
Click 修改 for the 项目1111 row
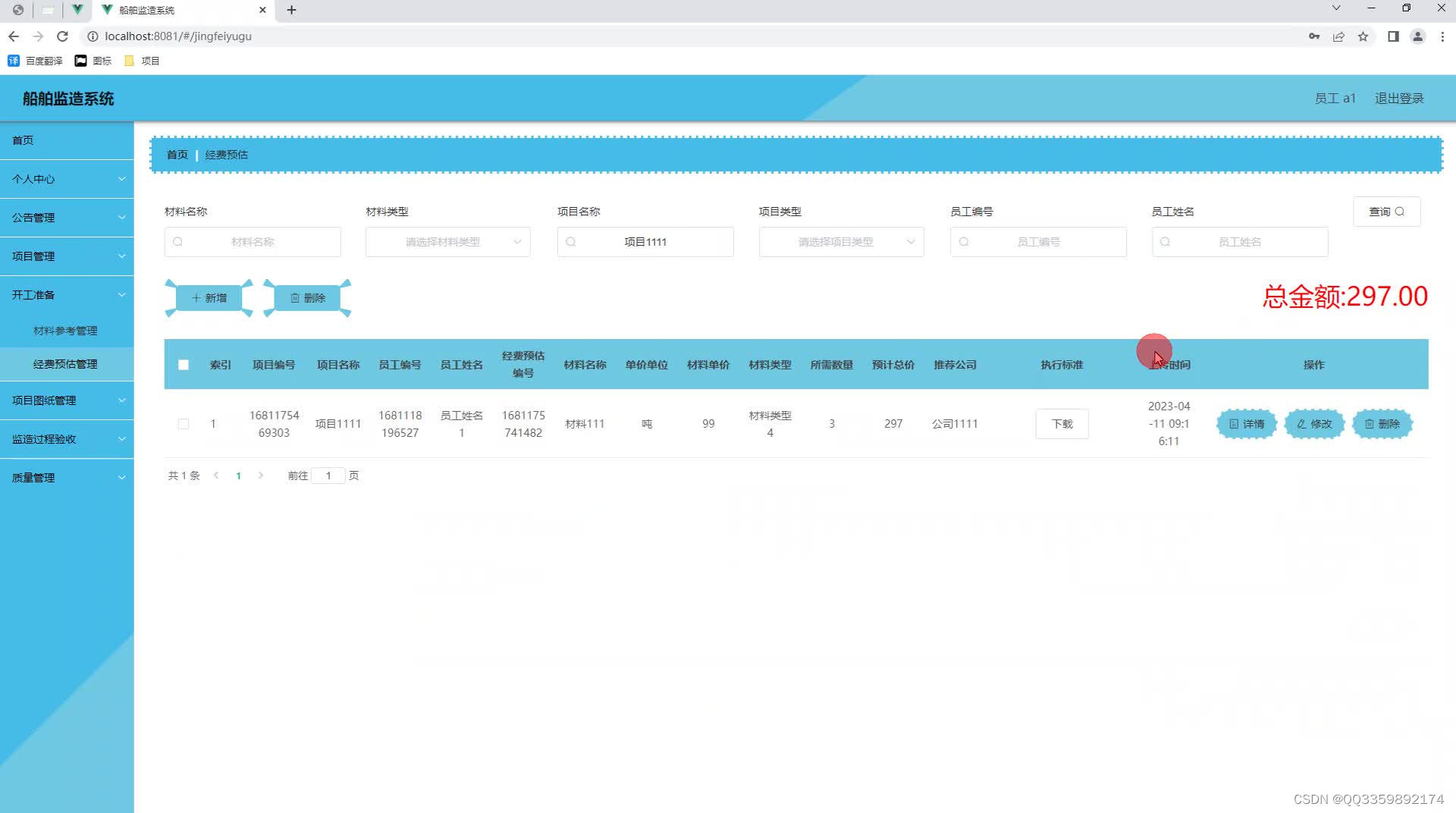[1314, 424]
